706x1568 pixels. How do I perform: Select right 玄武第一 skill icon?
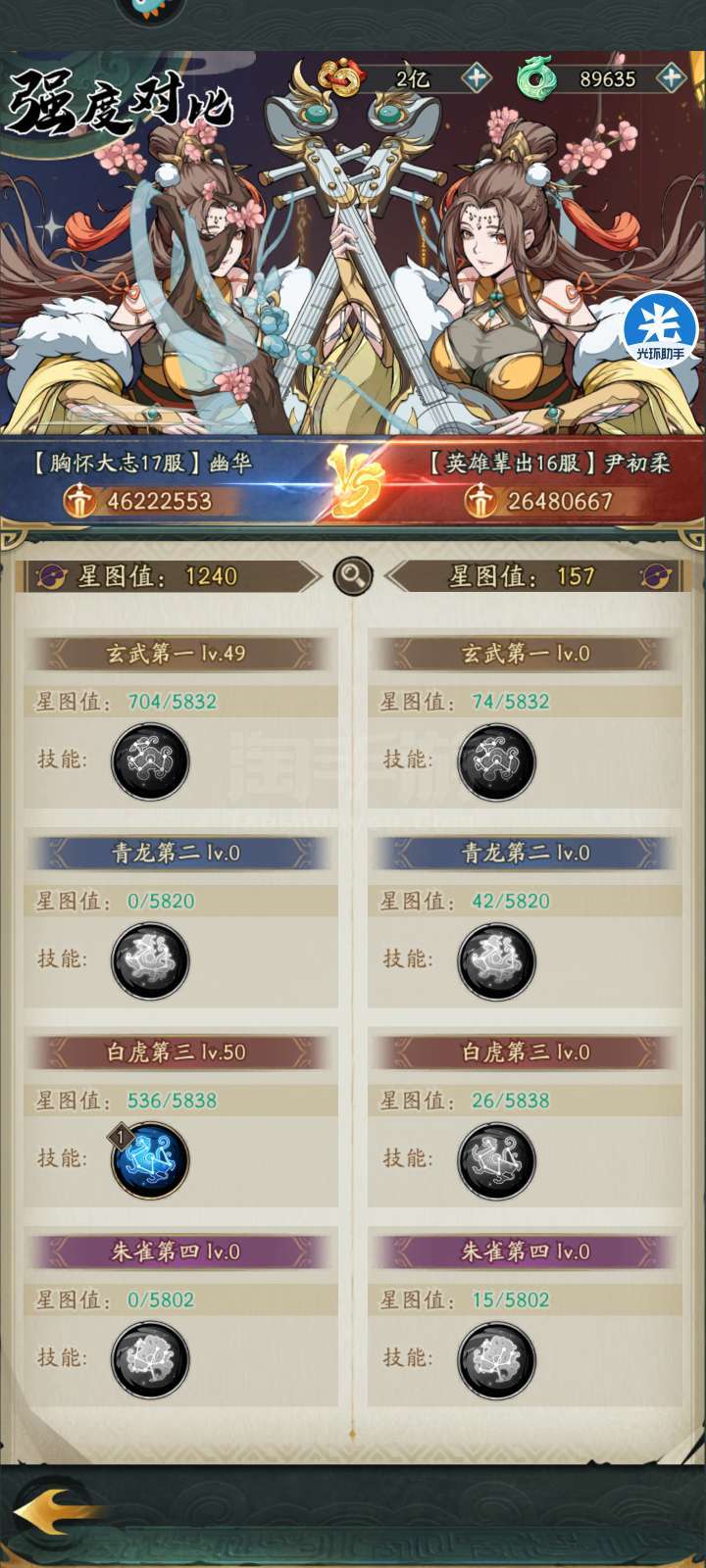pos(496,761)
